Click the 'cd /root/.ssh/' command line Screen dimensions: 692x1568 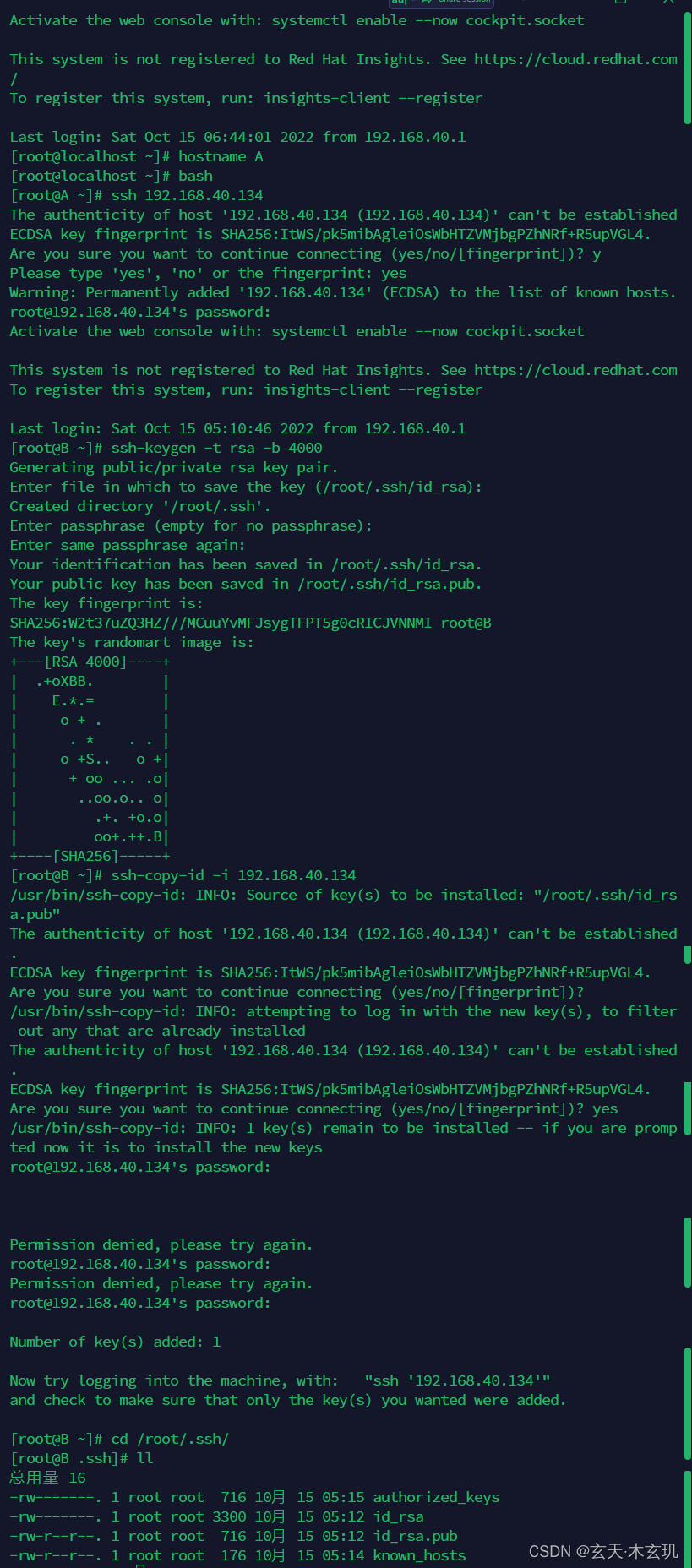coord(119,1439)
